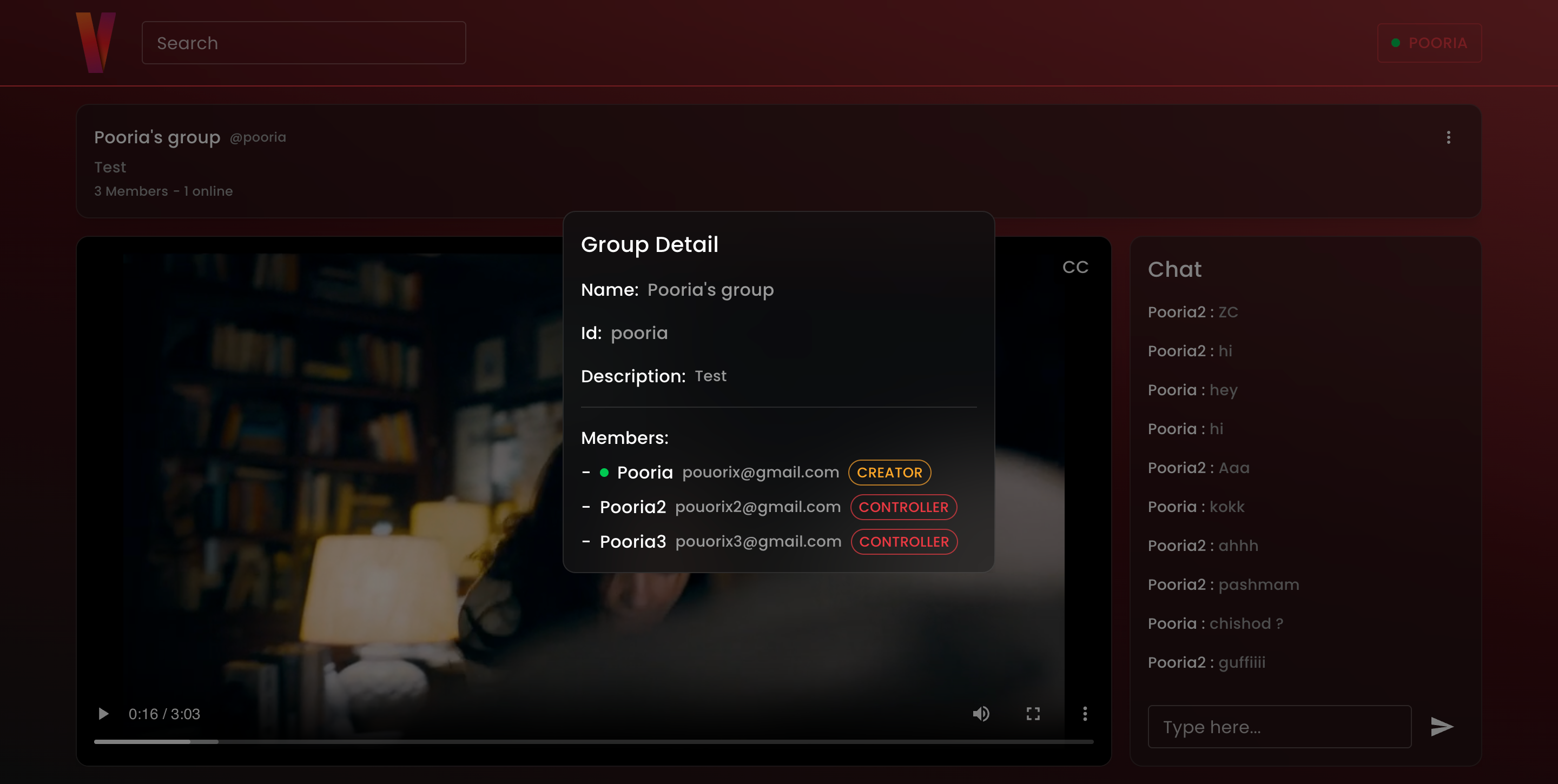Click the green online status dot in POORIA button
Image resolution: width=1558 pixels, height=784 pixels.
(1395, 43)
